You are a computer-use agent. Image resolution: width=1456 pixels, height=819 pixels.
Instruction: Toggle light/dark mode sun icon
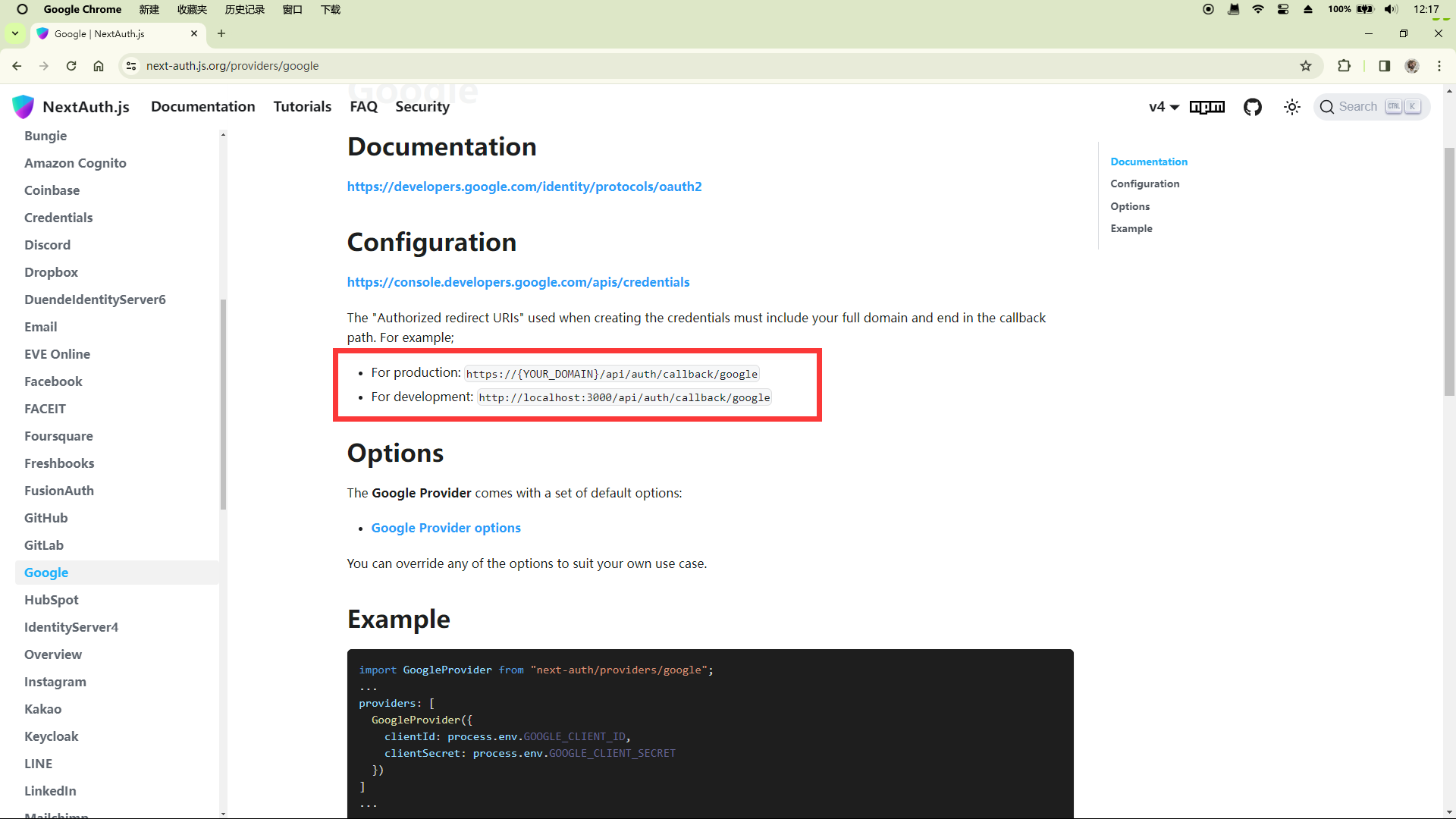(1292, 107)
